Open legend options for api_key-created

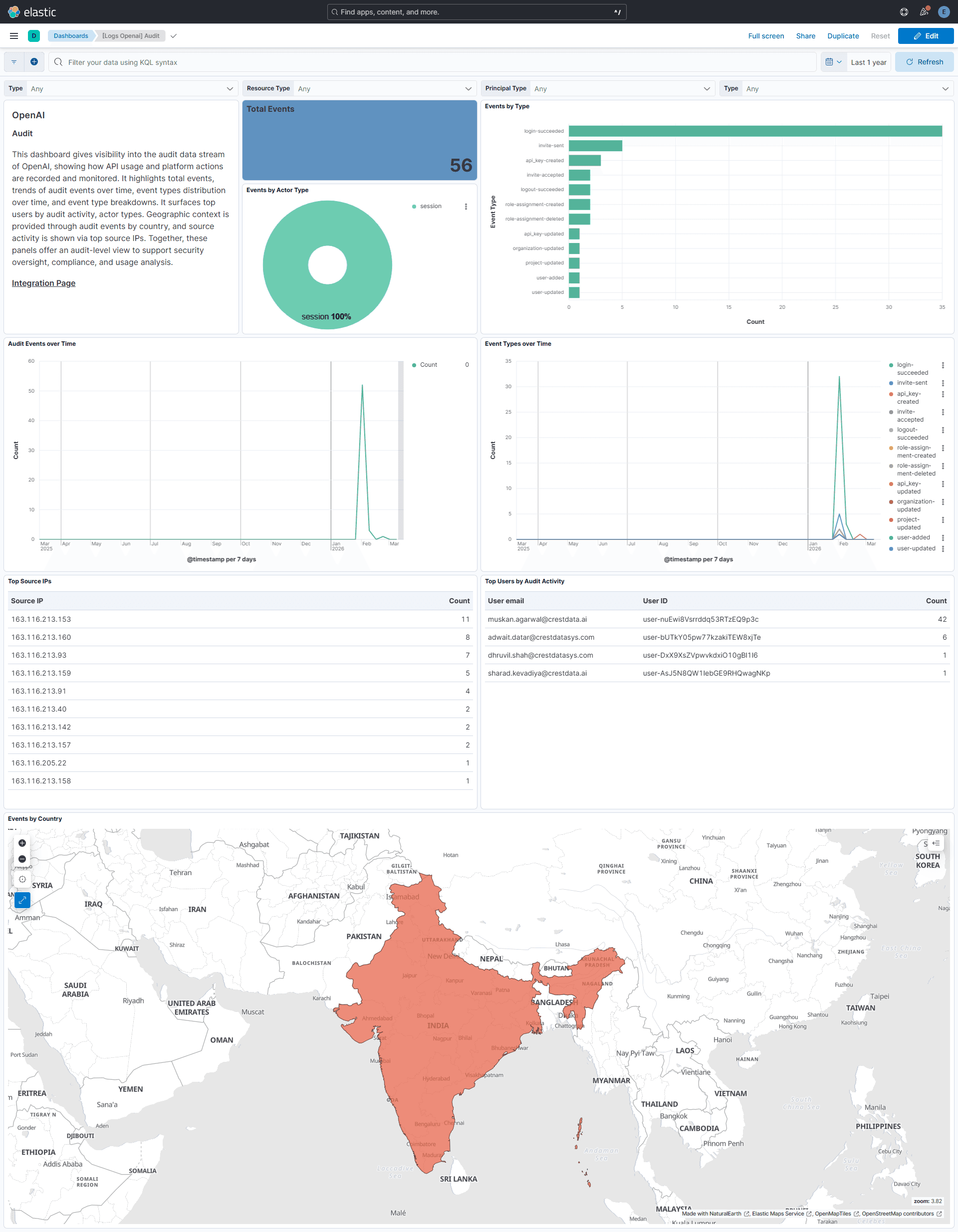(x=943, y=394)
